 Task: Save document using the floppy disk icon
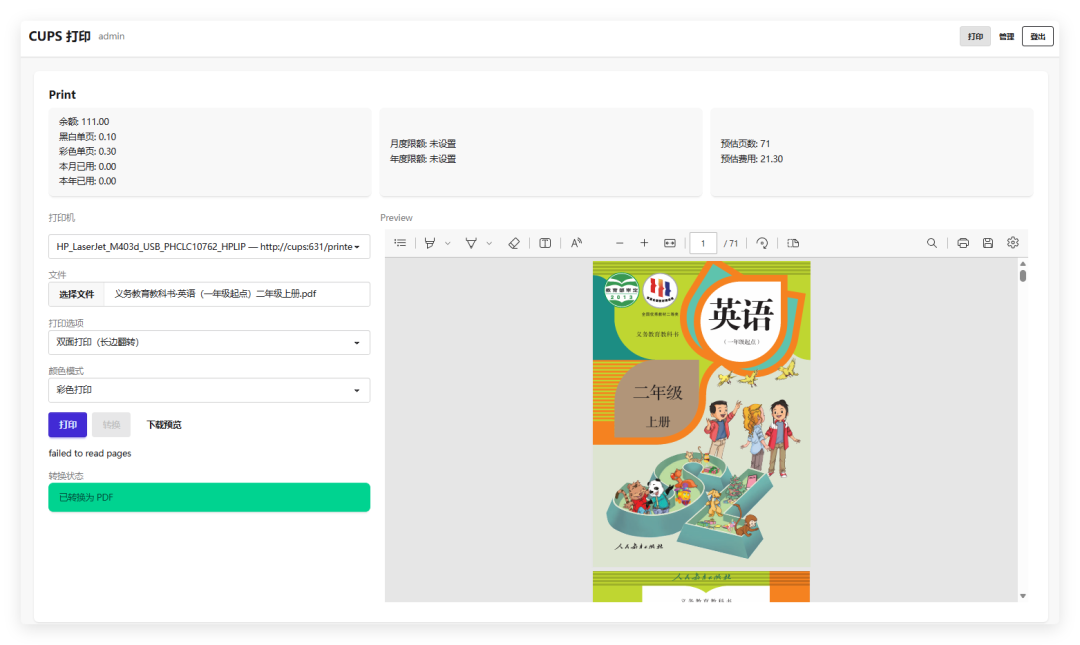pos(988,243)
